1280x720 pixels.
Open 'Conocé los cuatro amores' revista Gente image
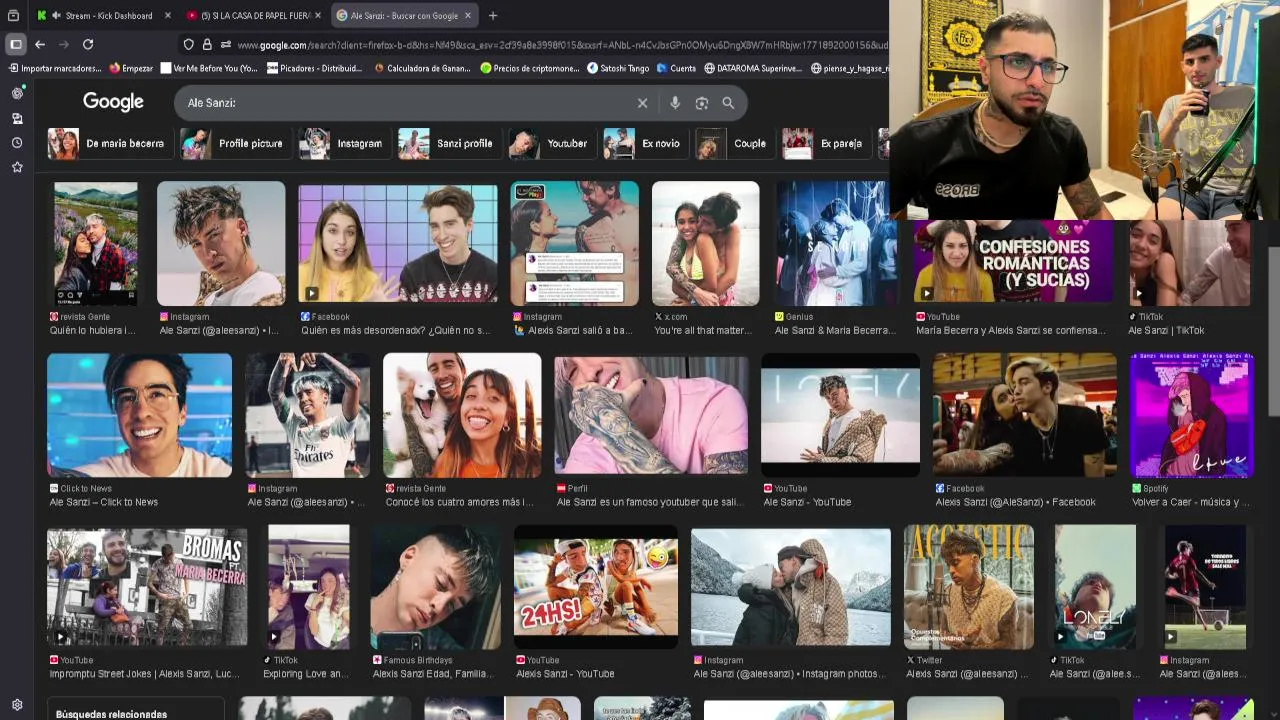click(462, 415)
